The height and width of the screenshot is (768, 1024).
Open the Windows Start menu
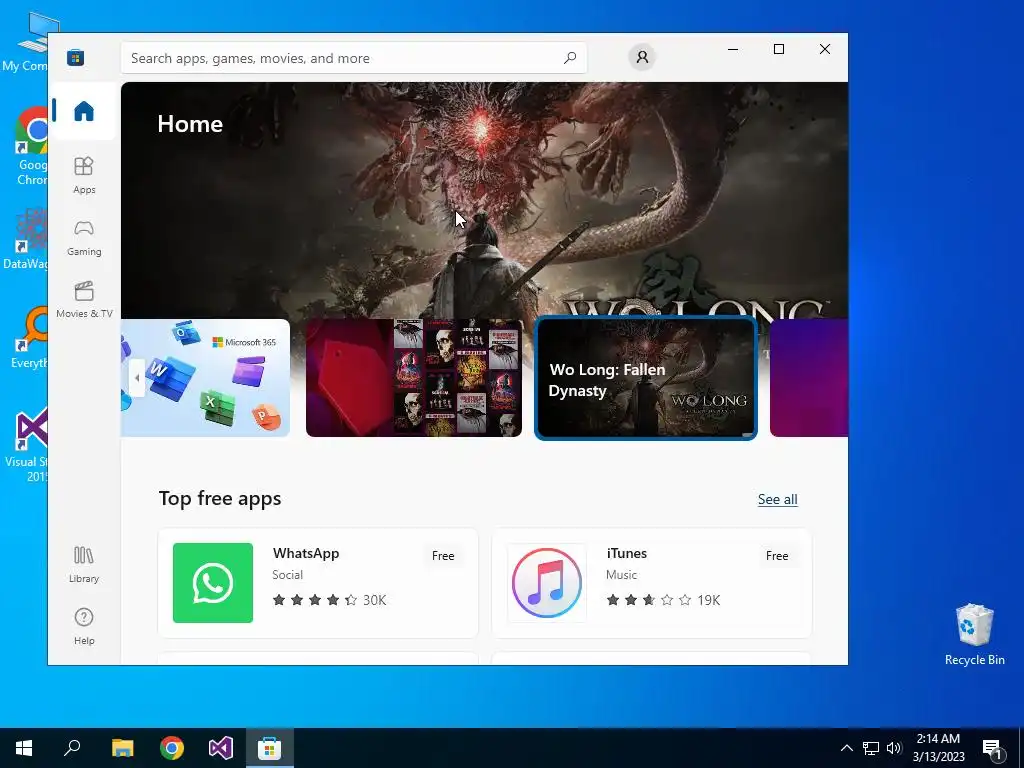pyautogui.click(x=24, y=748)
